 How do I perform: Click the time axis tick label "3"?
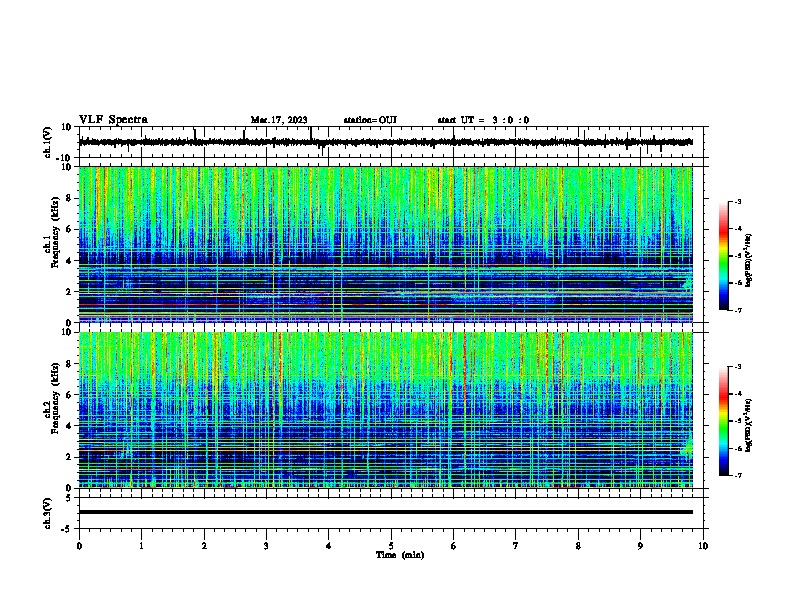(266, 546)
